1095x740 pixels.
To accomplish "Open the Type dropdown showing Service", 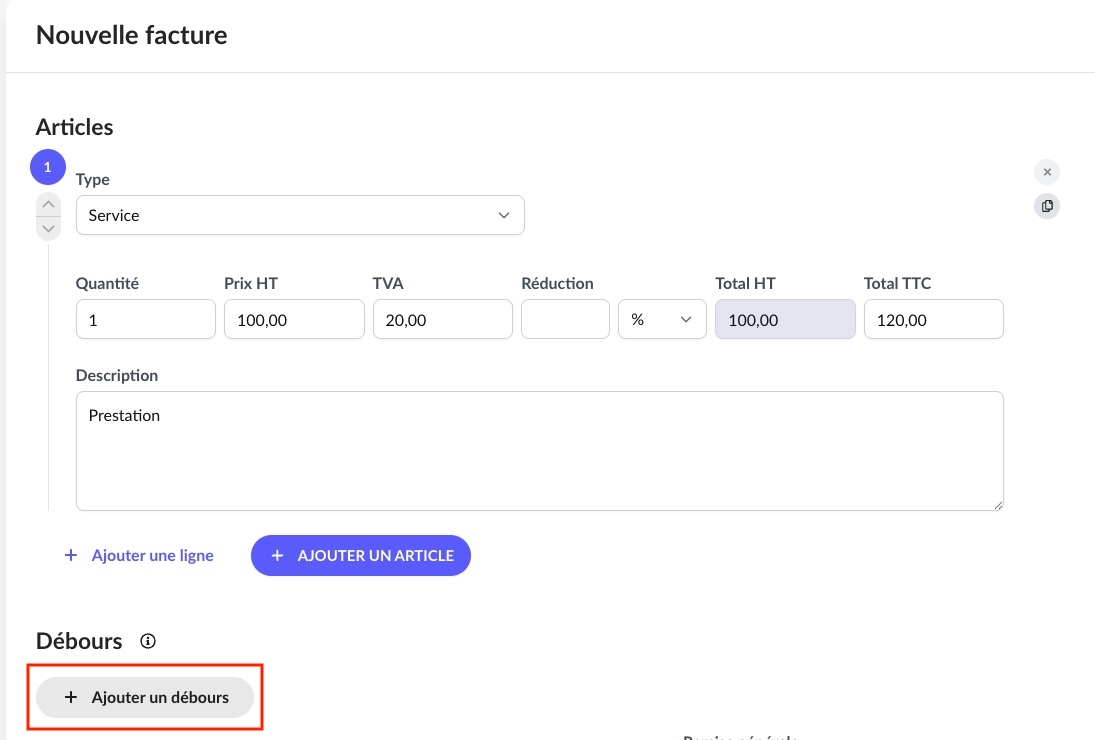I will point(300,215).
